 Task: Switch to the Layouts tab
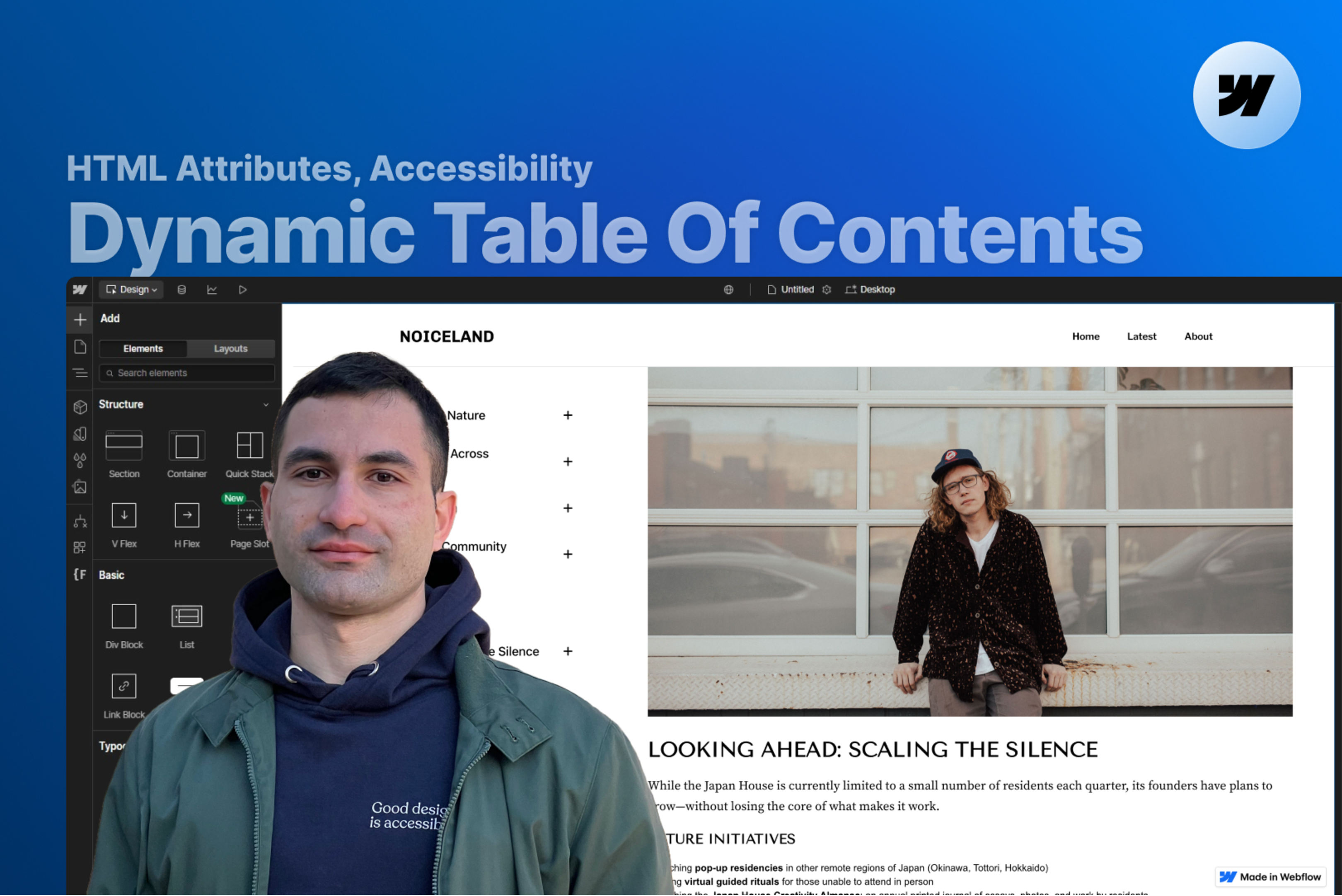tap(230, 348)
